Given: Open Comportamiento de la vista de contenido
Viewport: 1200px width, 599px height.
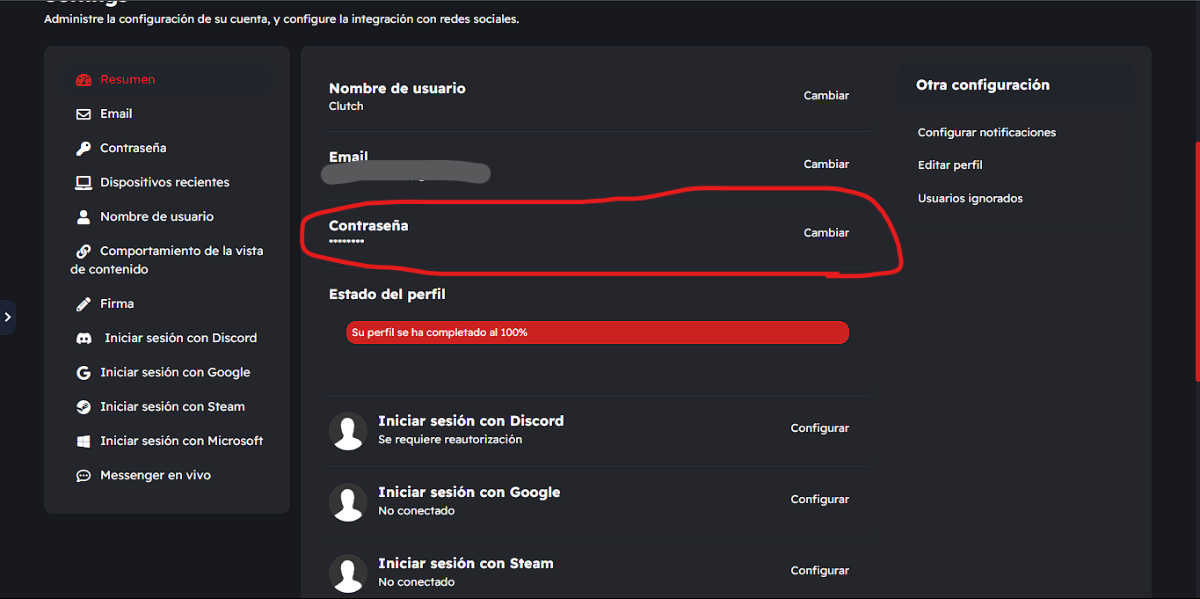Looking at the screenshot, I should pyautogui.click(x=166, y=260).
